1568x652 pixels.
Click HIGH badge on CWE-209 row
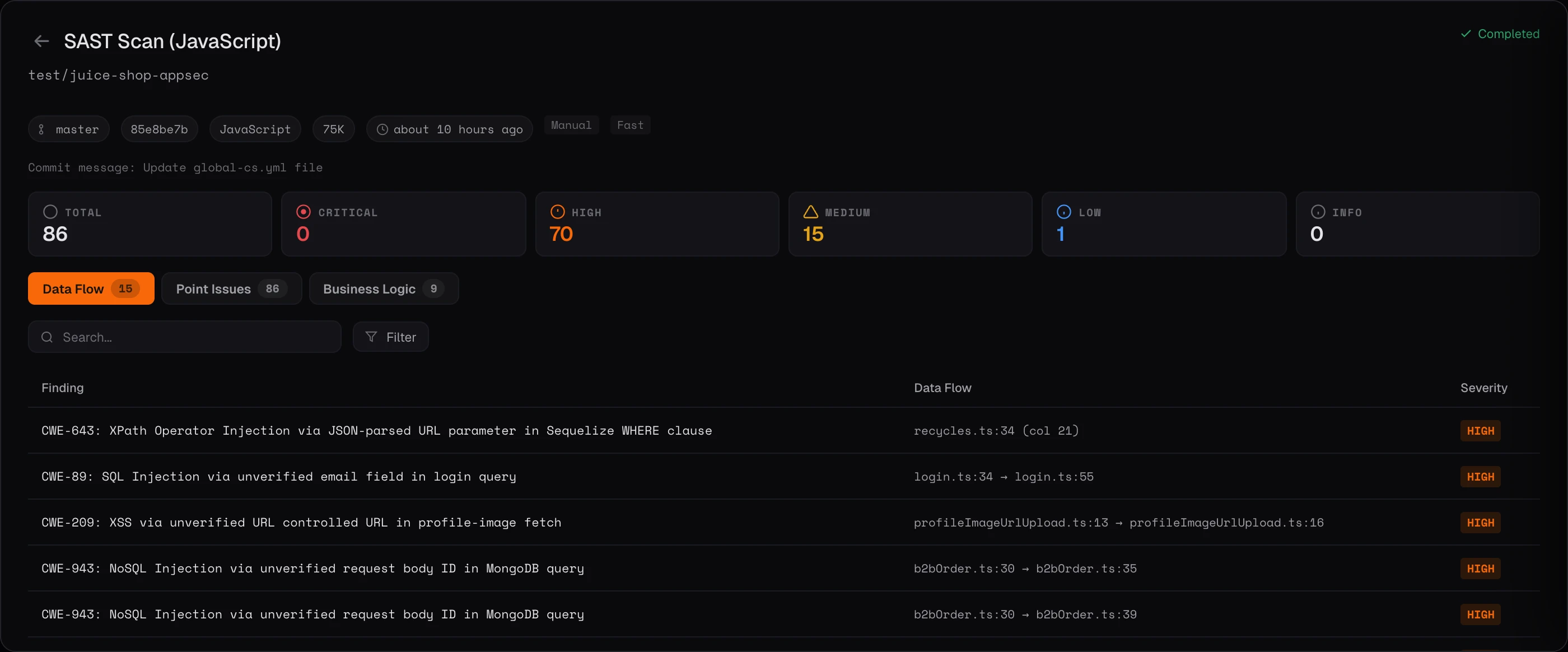(x=1480, y=523)
